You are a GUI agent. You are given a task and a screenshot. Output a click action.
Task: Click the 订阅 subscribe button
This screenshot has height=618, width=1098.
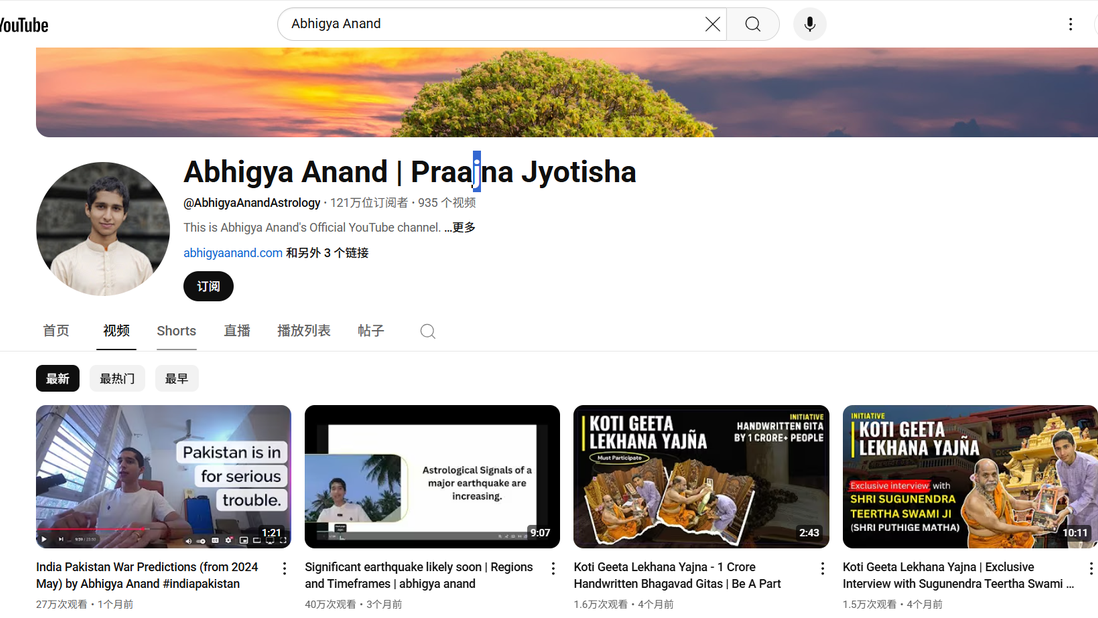coord(208,286)
